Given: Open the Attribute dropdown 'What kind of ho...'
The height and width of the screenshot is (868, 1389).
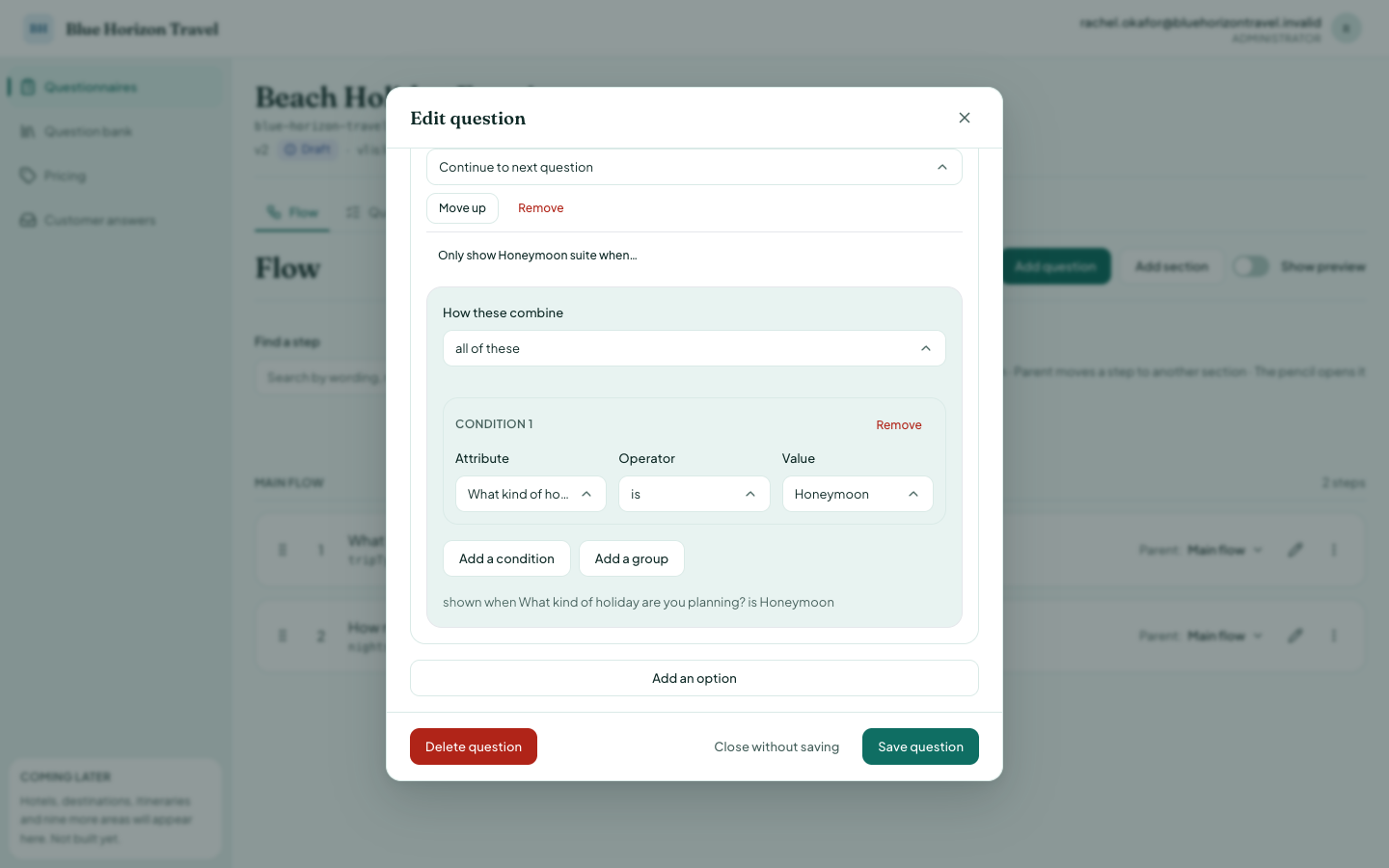Looking at the screenshot, I should click(x=531, y=494).
